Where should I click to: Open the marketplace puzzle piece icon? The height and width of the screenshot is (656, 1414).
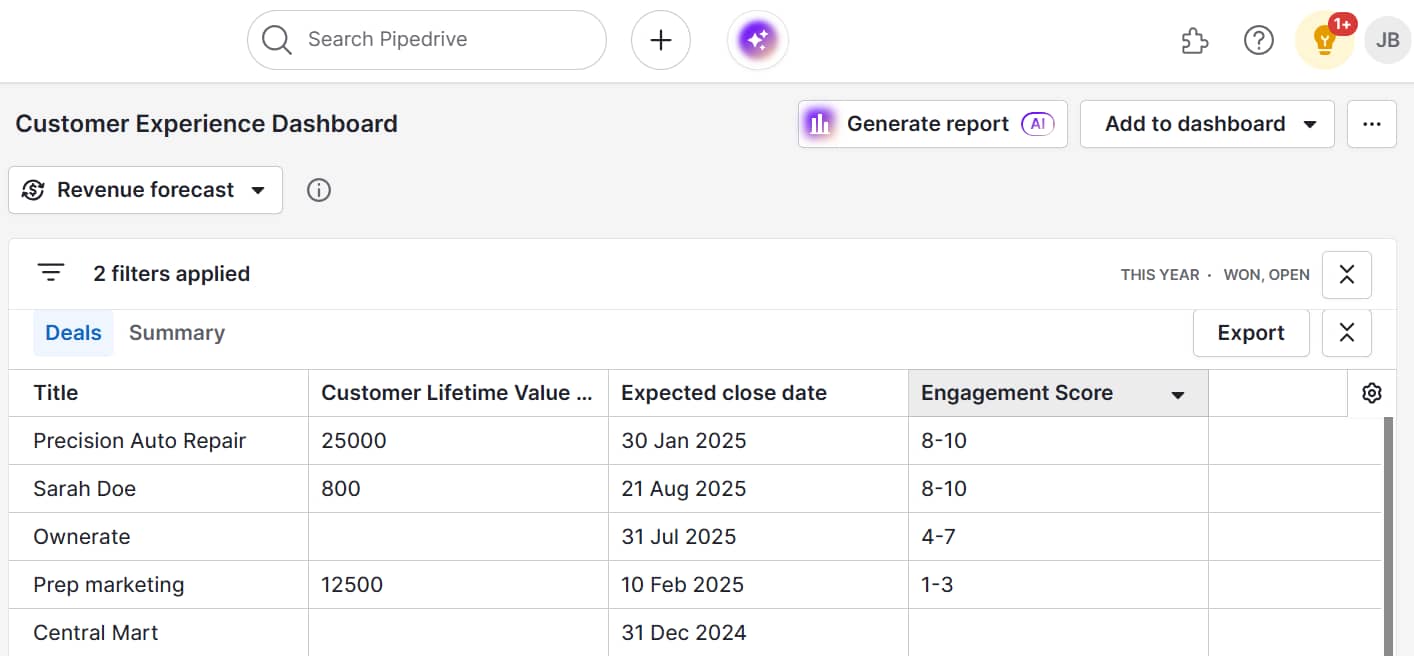coord(1195,40)
